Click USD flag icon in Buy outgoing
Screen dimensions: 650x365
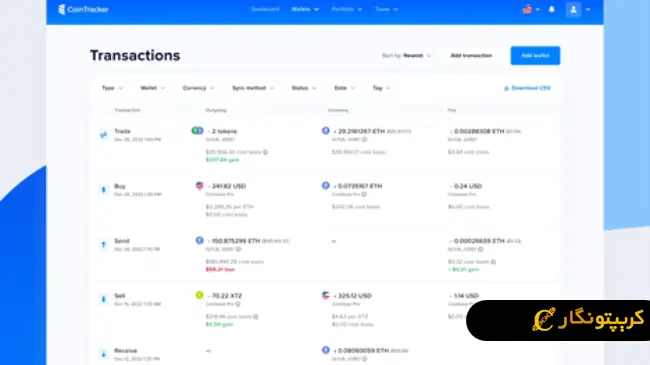199,185
